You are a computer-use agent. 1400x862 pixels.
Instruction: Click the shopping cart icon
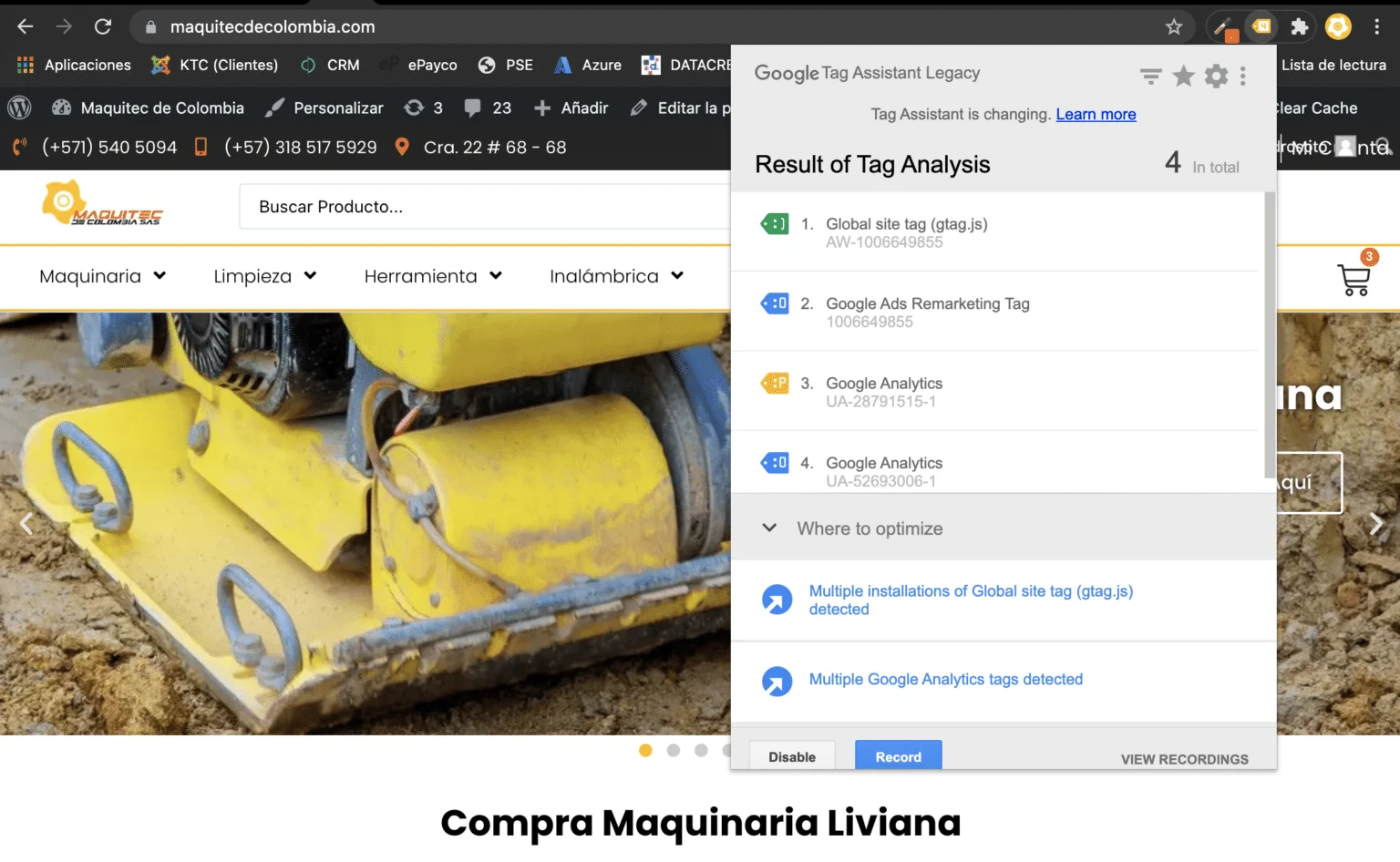(1354, 279)
